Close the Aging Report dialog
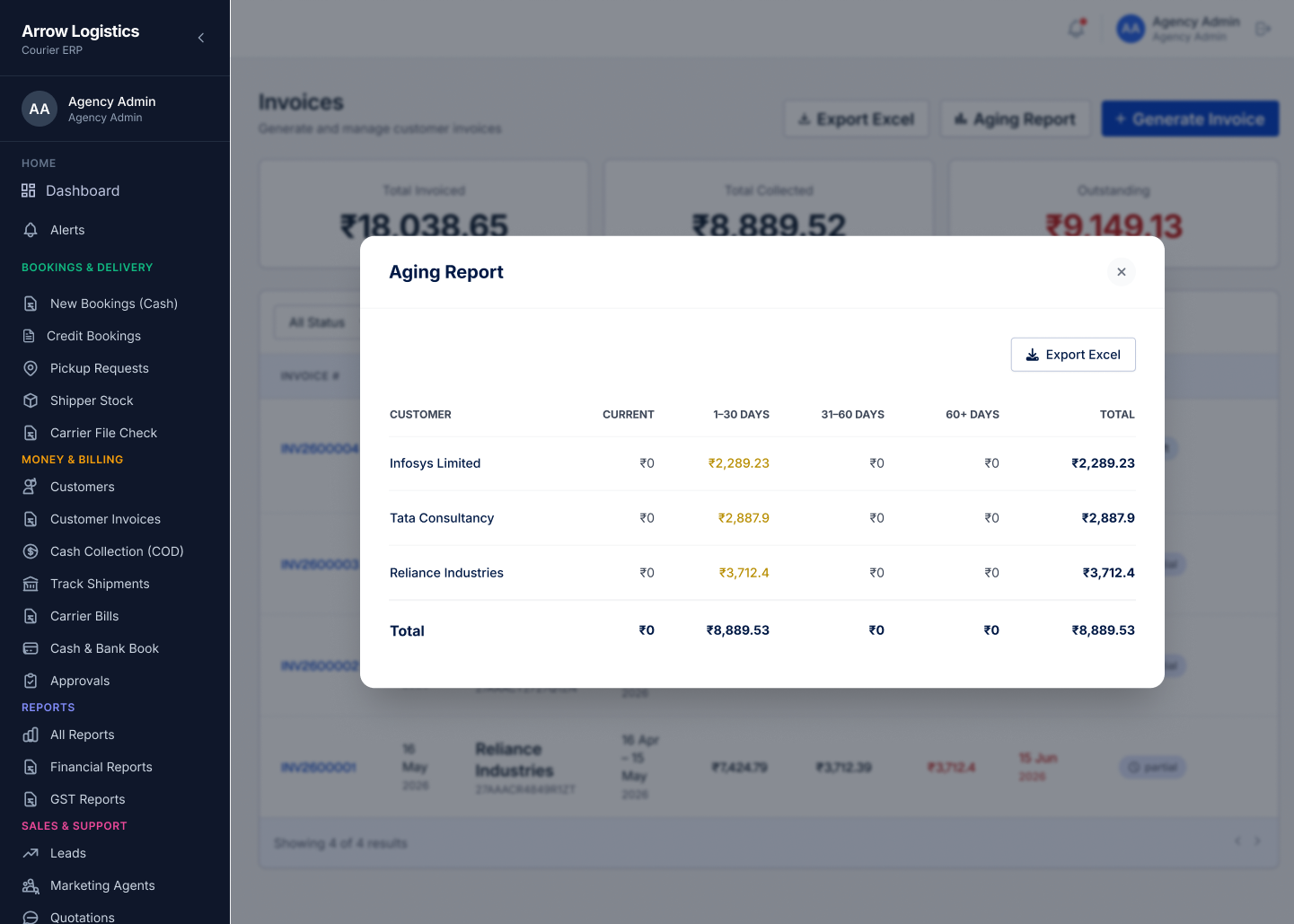1294x924 pixels. tap(1121, 272)
